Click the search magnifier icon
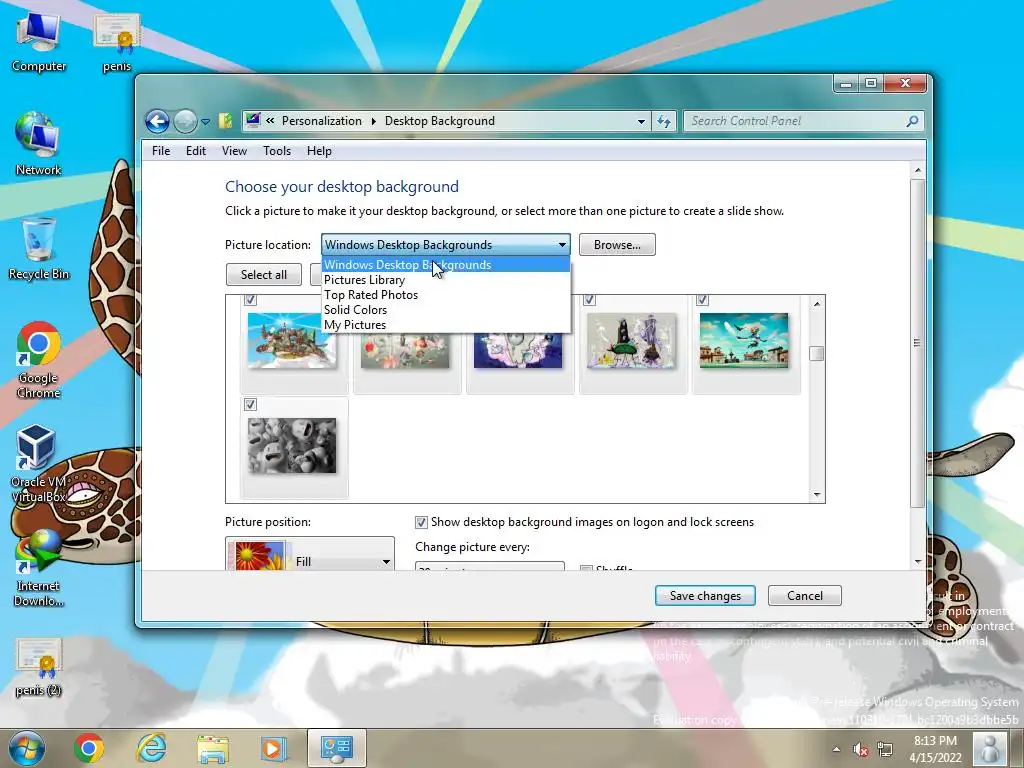Viewport: 1024px width, 768px height. pyautogui.click(x=912, y=121)
